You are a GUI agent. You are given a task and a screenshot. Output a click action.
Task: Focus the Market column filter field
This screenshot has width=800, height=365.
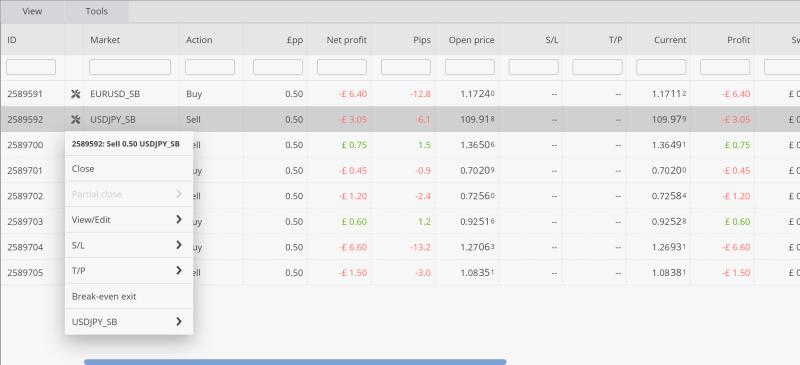pos(130,67)
